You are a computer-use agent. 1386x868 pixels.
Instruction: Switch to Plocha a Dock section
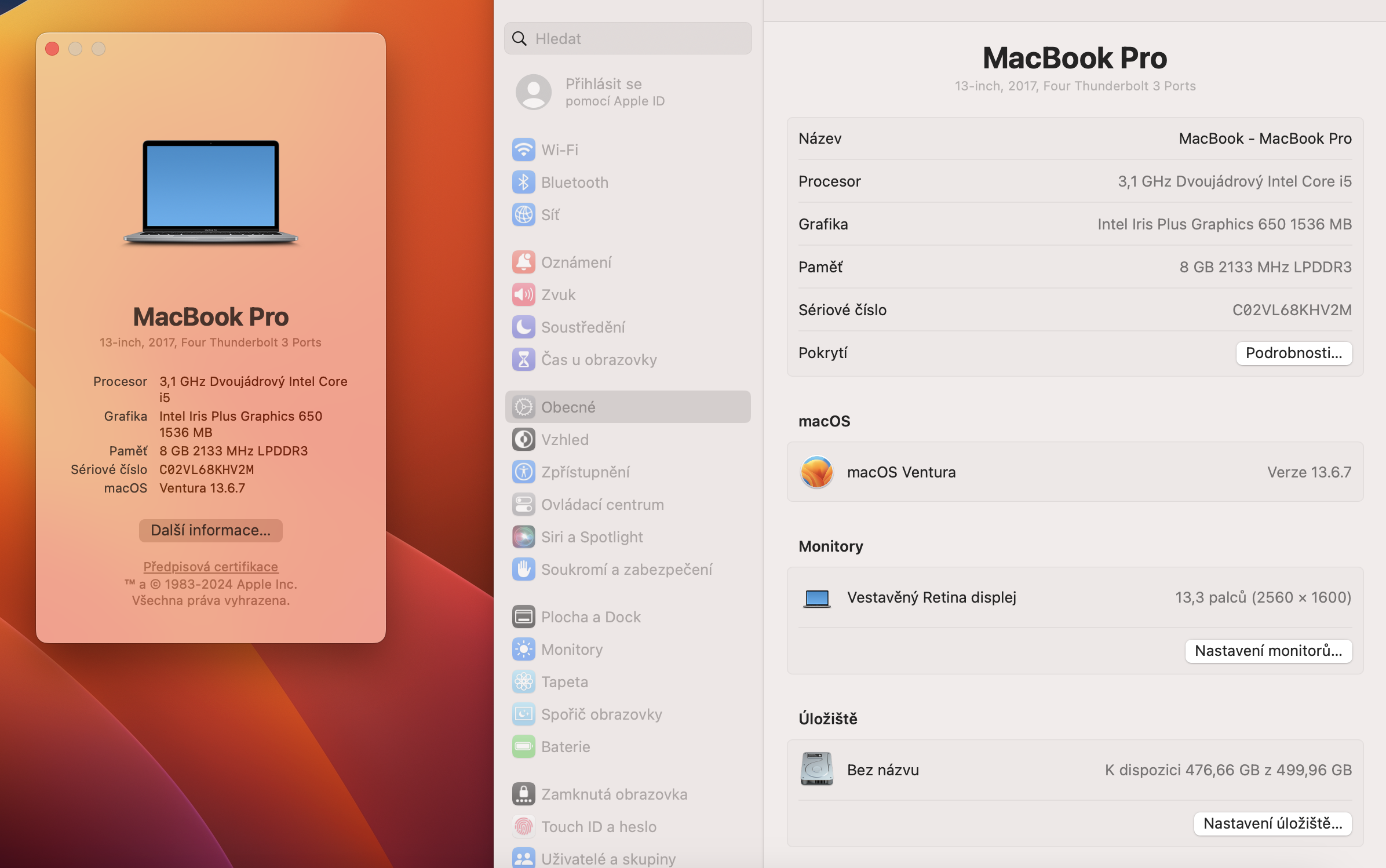(590, 617)
